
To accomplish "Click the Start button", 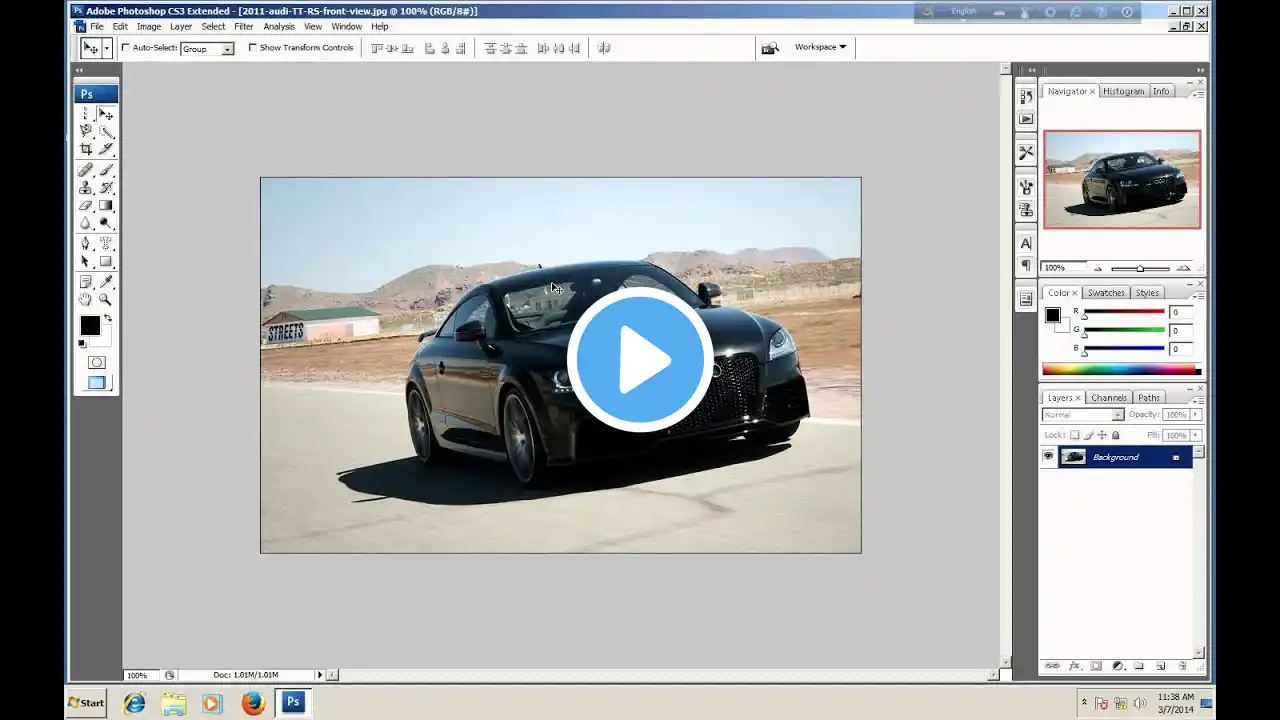I will pyautogui.click(x=86, y=702).
